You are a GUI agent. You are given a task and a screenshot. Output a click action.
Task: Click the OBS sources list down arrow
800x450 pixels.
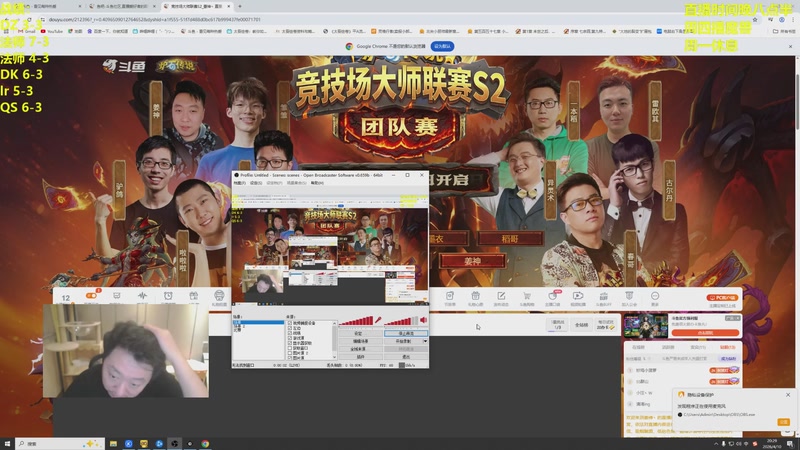(334, 357)
